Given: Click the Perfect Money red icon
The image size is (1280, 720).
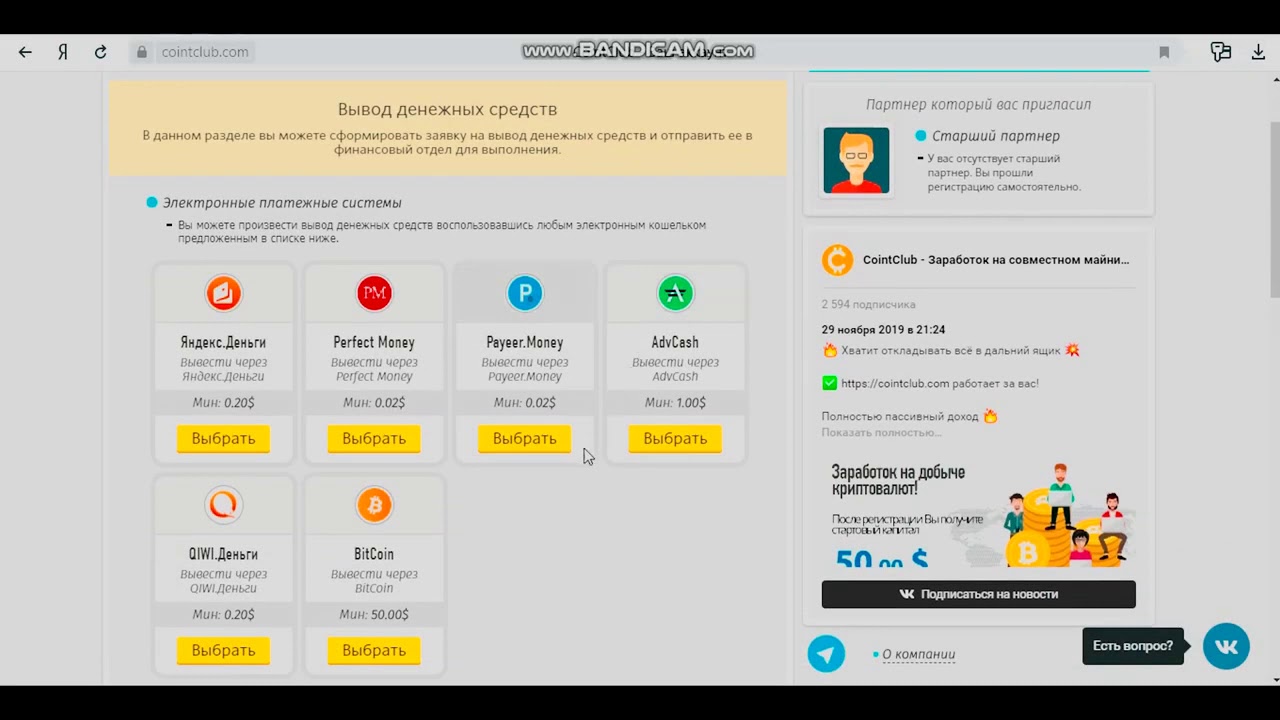Looking at the screenshot, I should pyautogui.click(x=374, y=293).
